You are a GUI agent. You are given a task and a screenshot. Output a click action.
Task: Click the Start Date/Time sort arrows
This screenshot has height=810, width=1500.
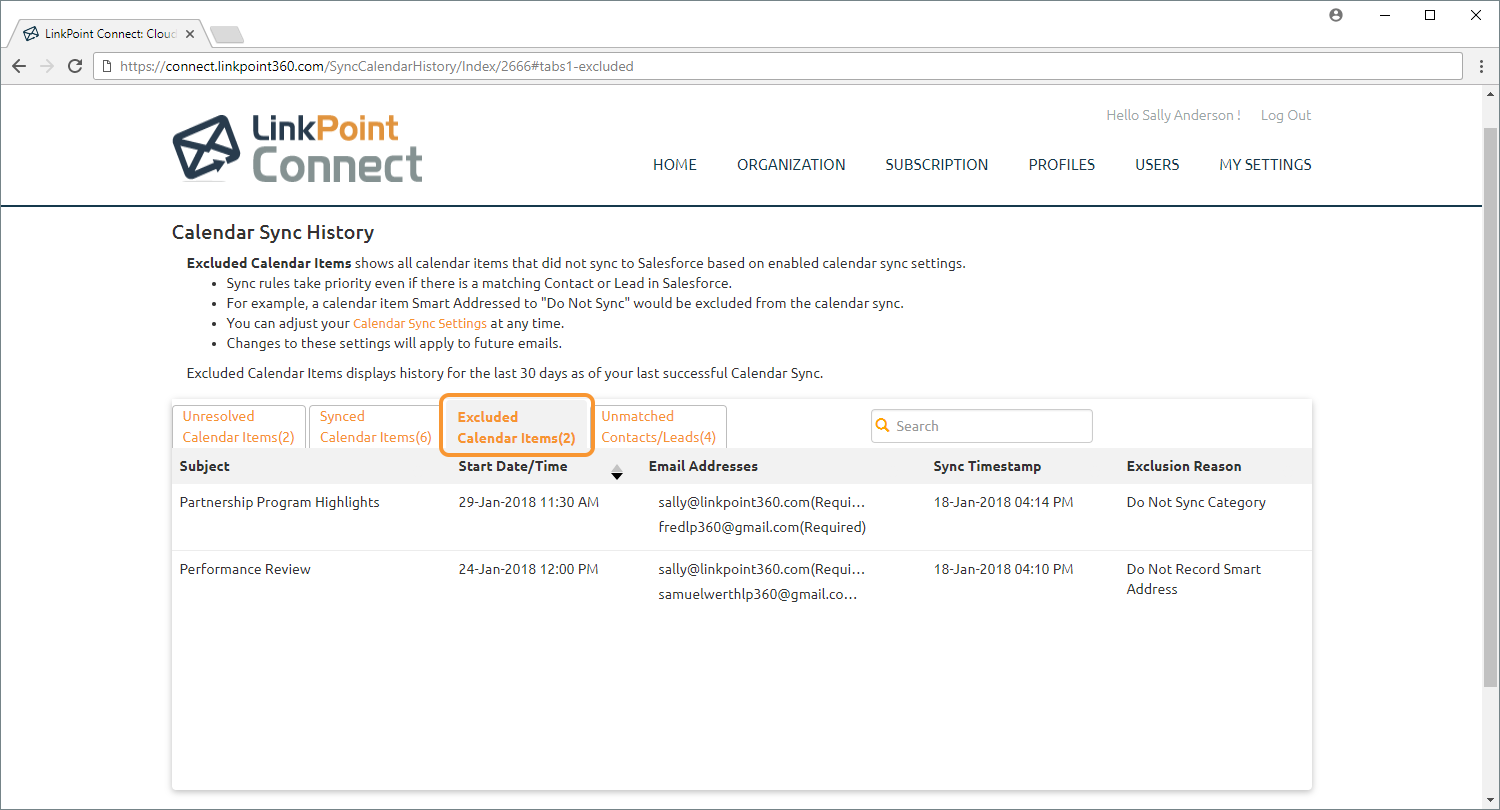(x=617, y=472)
